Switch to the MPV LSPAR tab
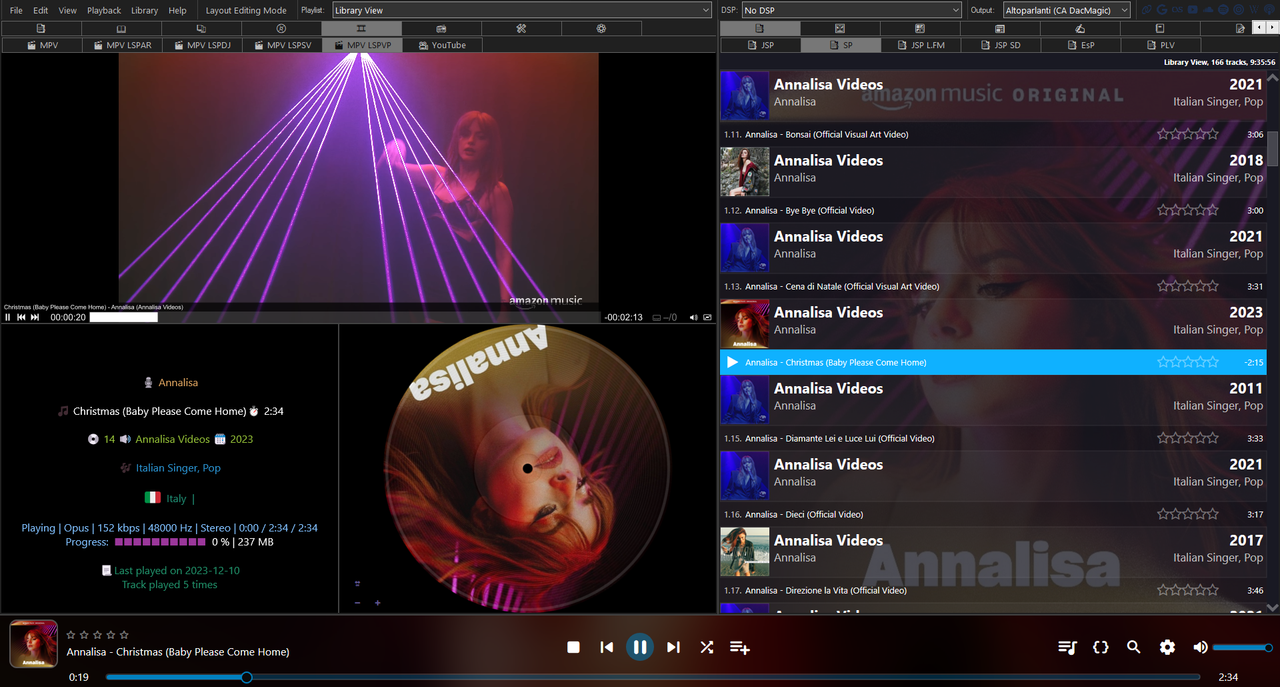The height and width of the screenshot is (687, 1280). point(122,45)
